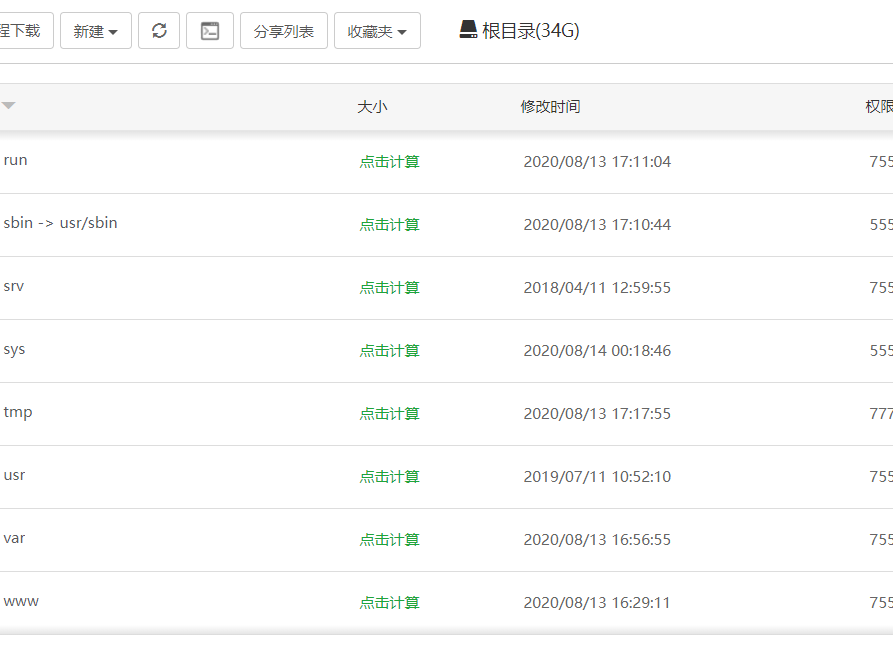Click 点击计算 for the sbin row
This screenshot has height=657, width=893.
coord(390,225)
